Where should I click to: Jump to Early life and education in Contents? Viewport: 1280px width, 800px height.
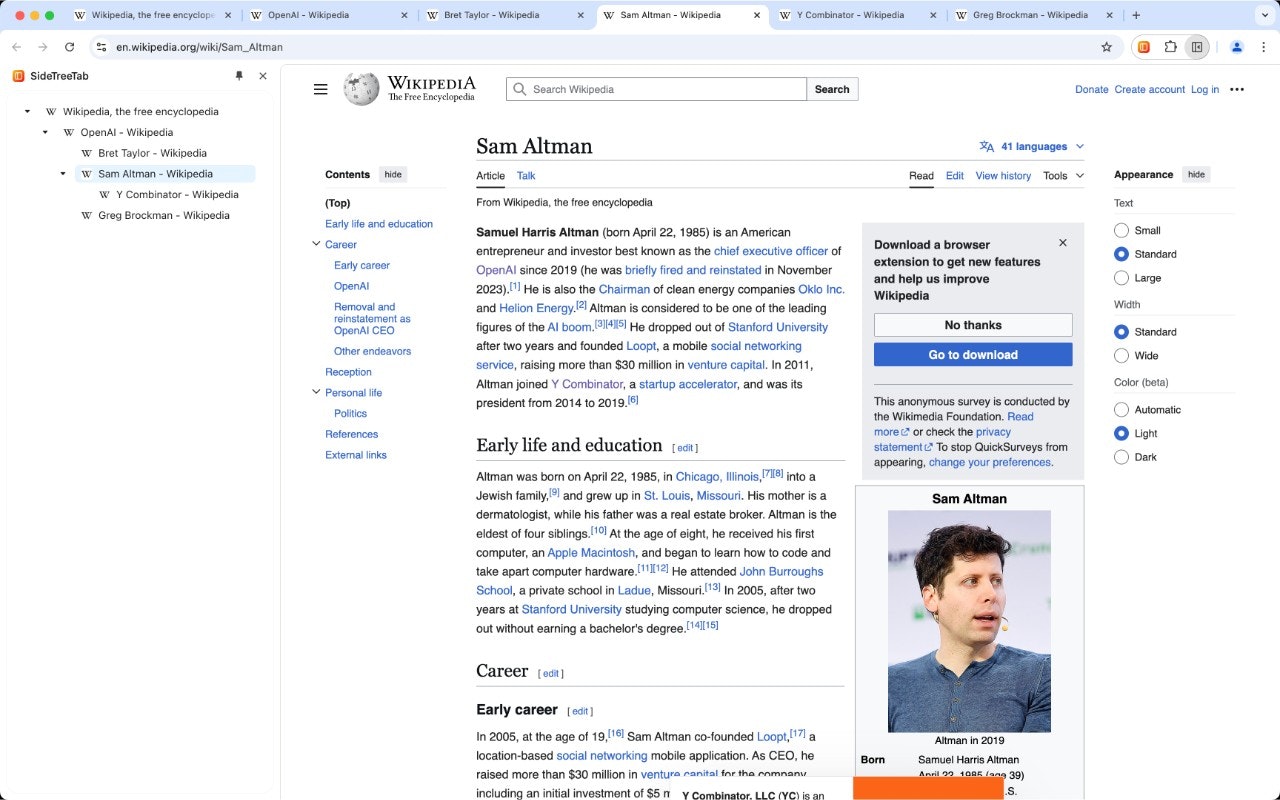click(x=379, y=224)
